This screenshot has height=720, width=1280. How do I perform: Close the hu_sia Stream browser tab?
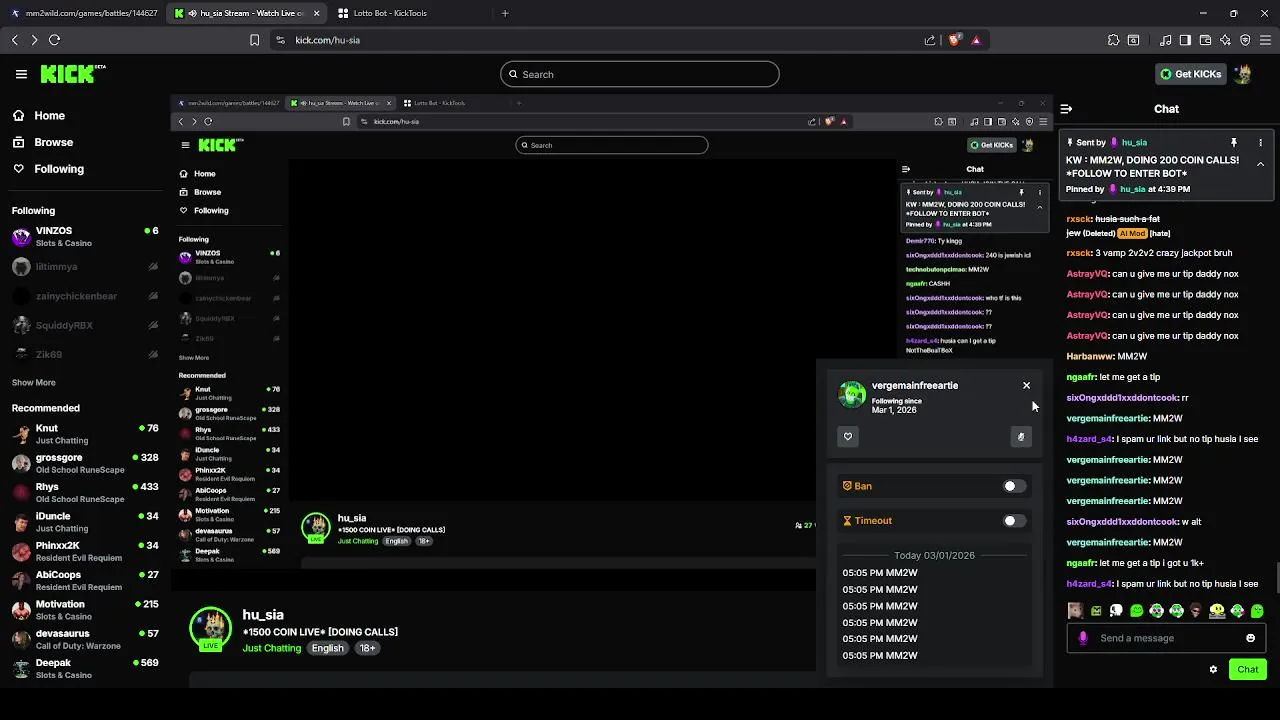point(317,13)
